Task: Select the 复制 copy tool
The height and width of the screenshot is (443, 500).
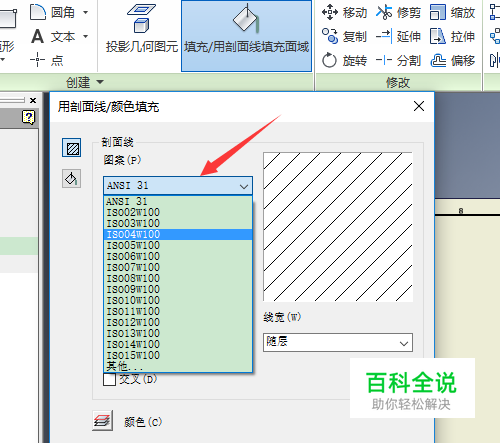Action: pos(344,36)
